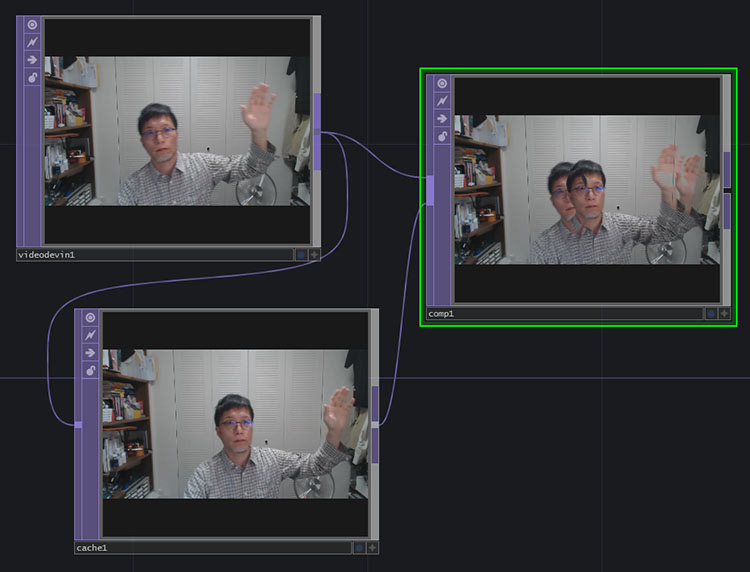
Task: Toggle lock flag on videodevin1 node
Action: click(32, 77)
